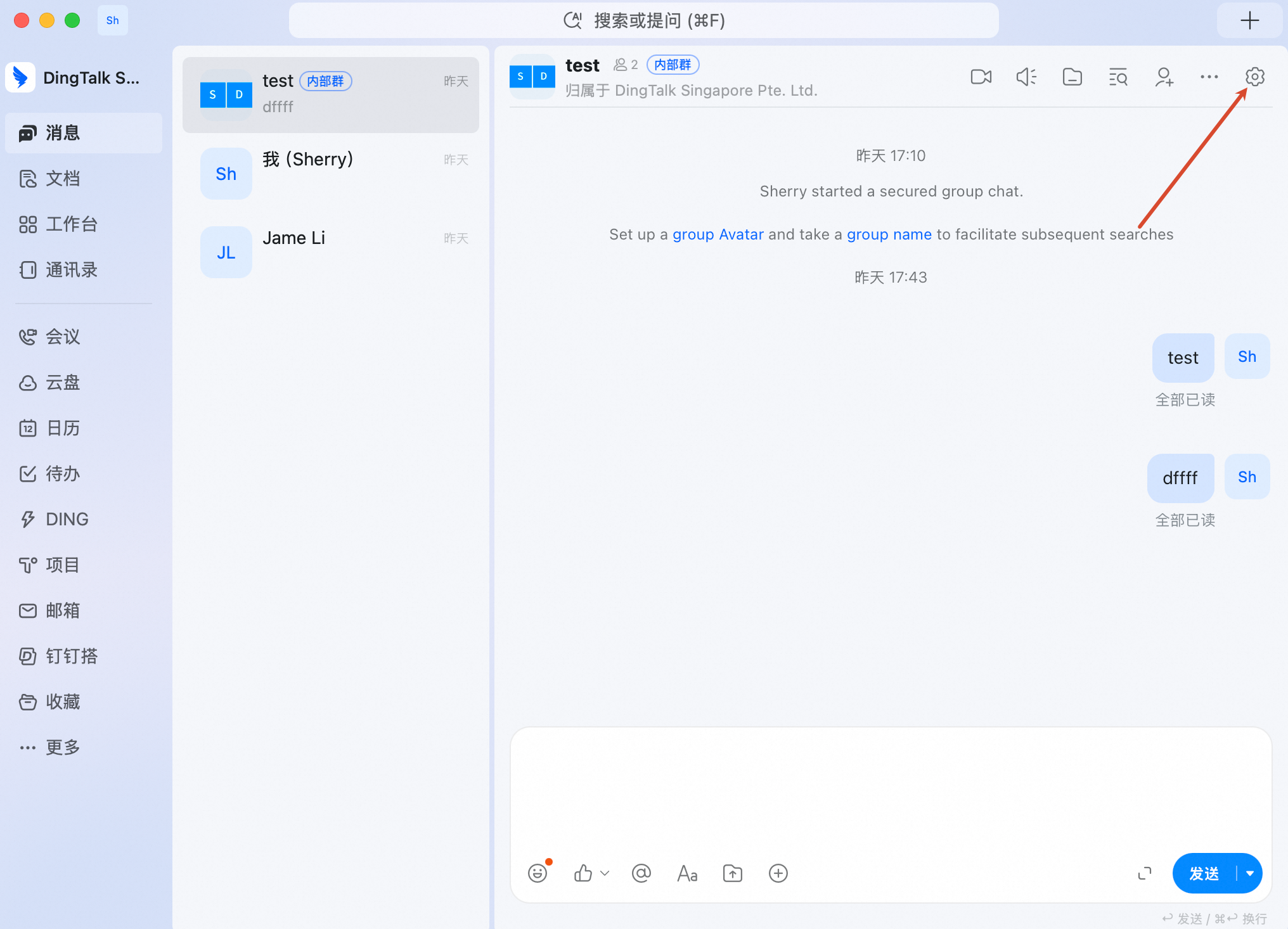Open text formatting Aa options
The height and width of the screenshot is (929, 1288).
(687, 873)
